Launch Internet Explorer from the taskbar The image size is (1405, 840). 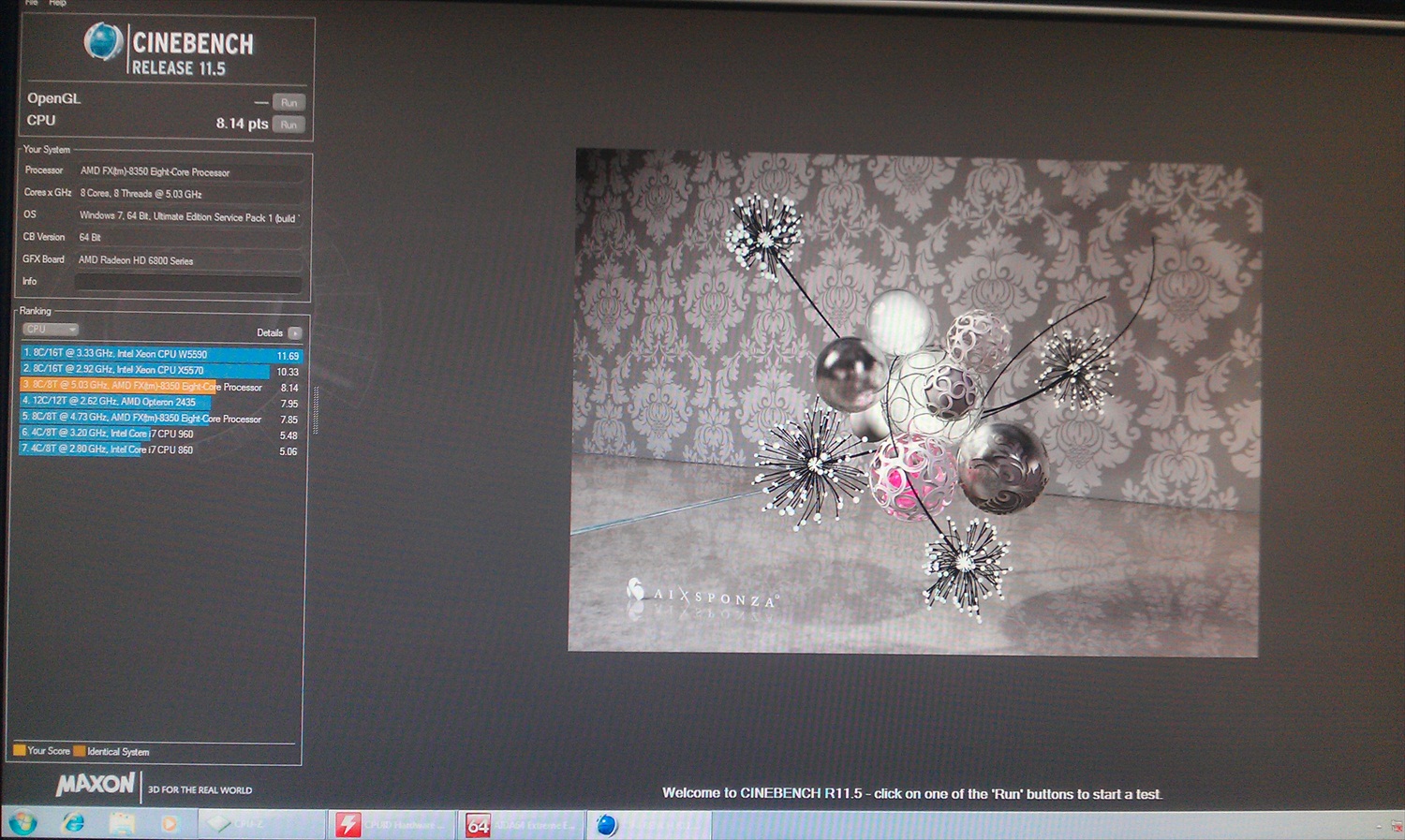tap(72, 823)
